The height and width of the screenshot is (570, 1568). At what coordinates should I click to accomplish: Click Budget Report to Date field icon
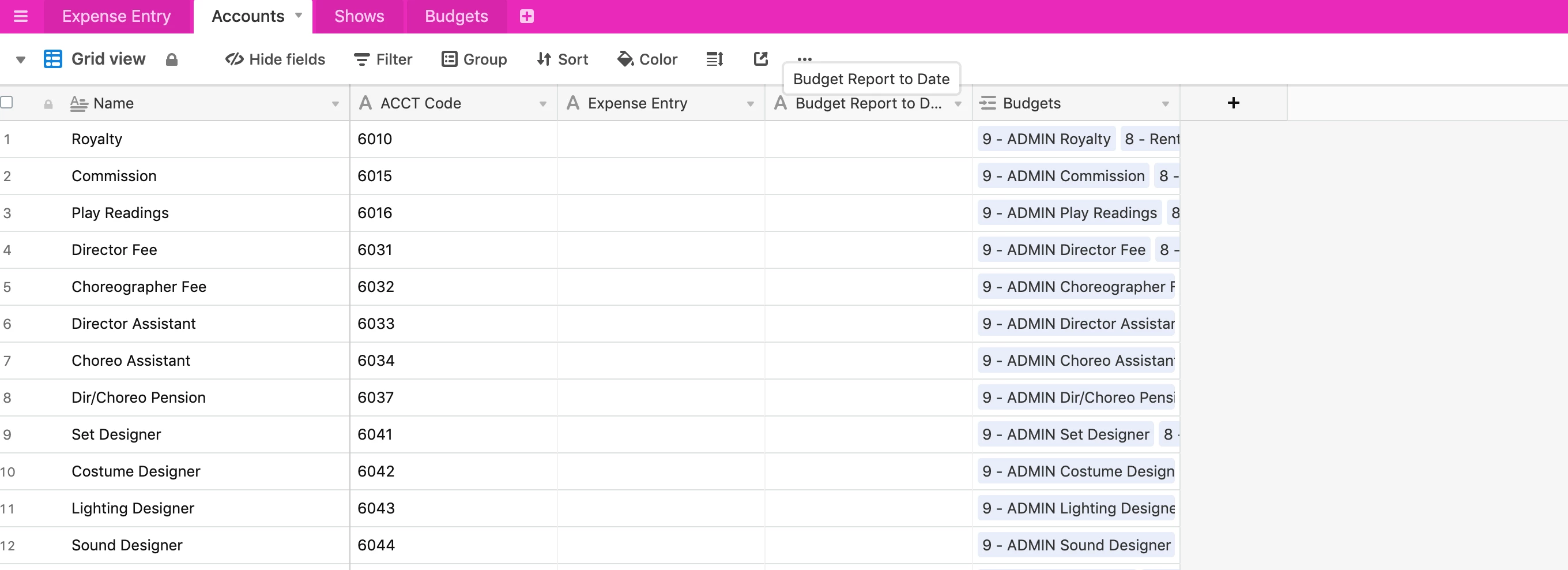coord(781,103)
